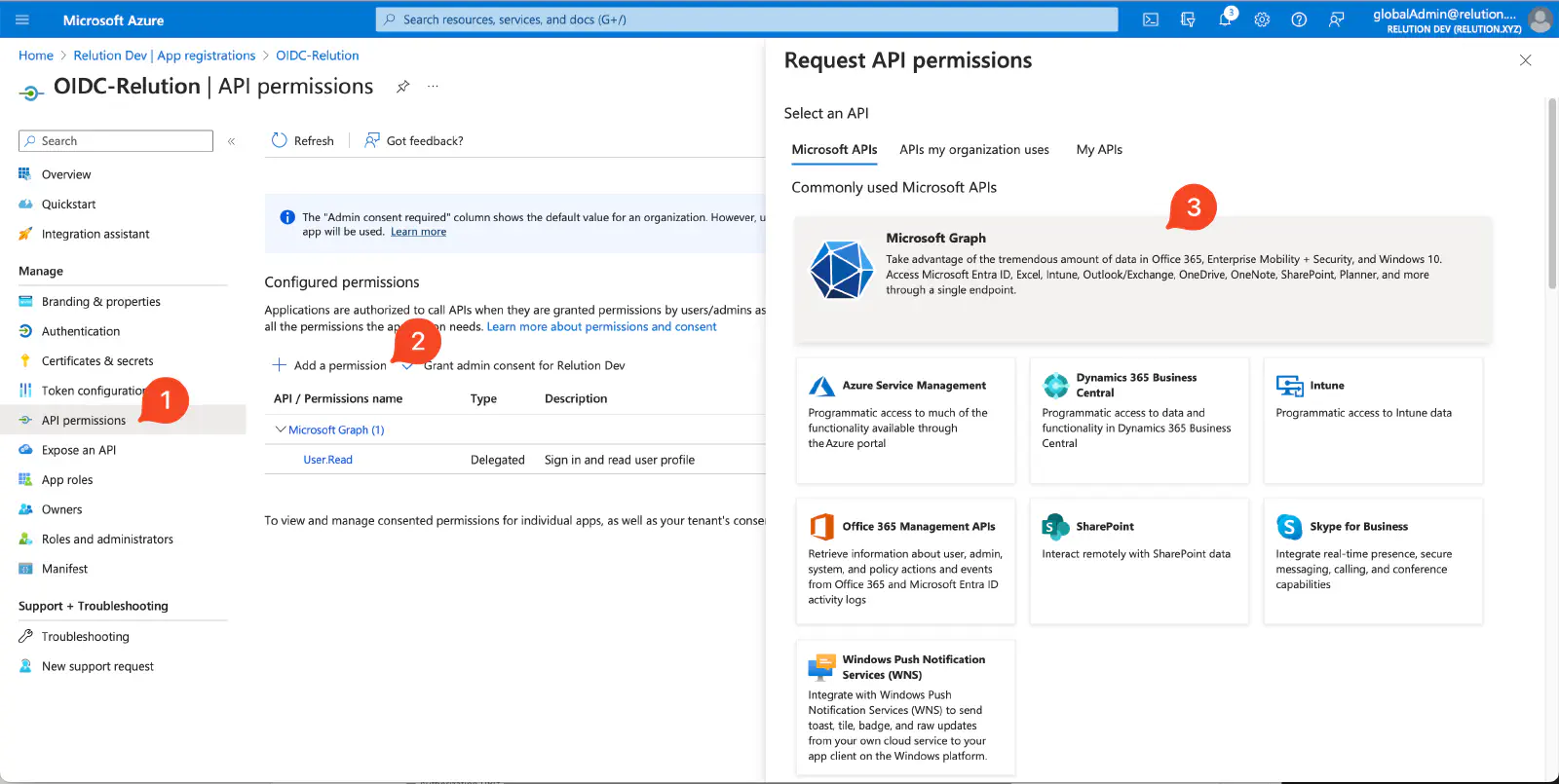Choose the Intune API card

click(1373, 421)
